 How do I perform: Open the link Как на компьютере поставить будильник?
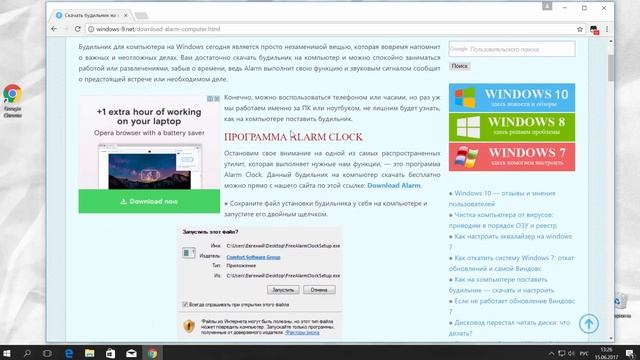tap(502, 285)
